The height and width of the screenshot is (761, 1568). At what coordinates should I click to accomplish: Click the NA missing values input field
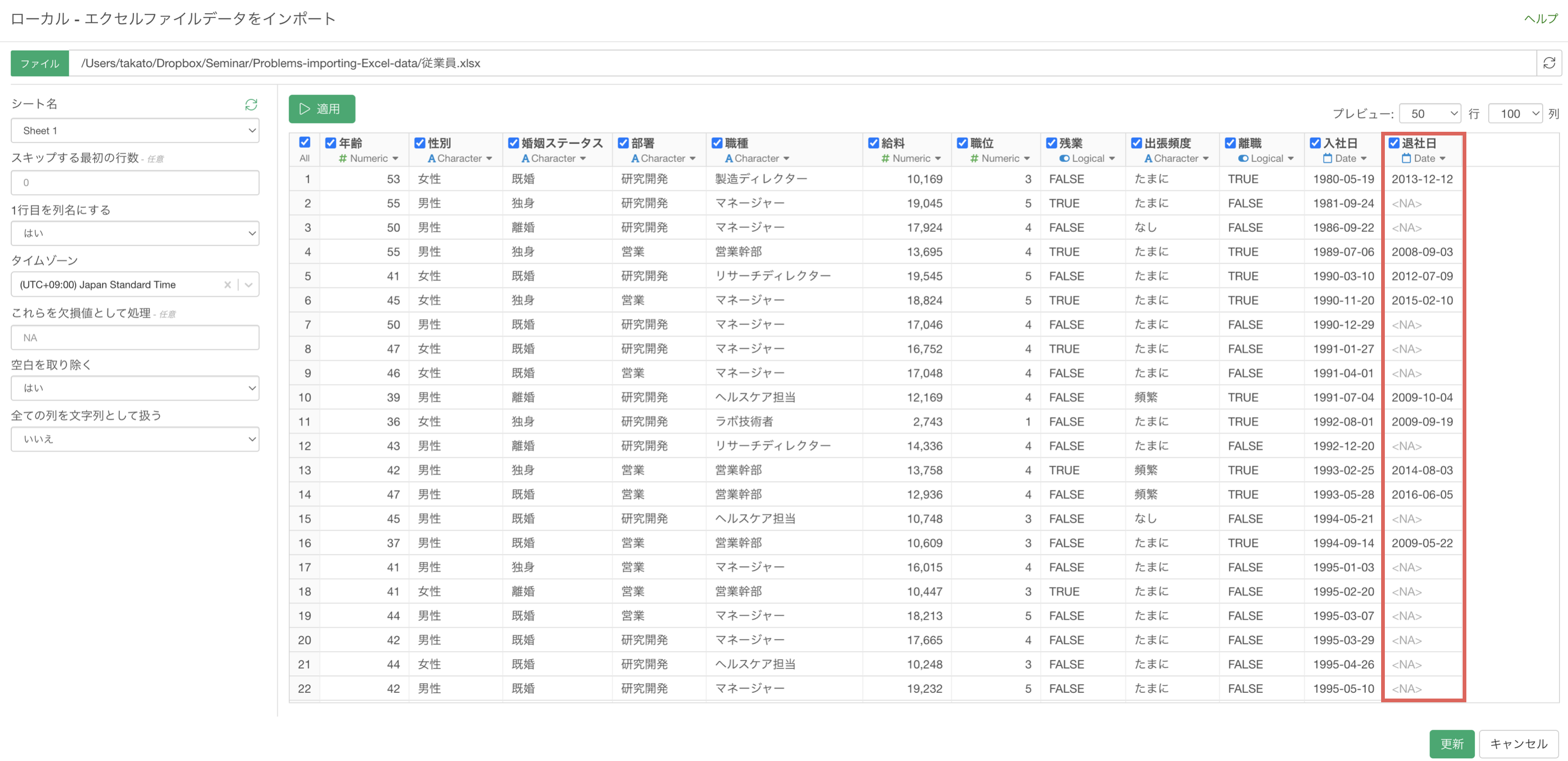pyautogui.click(x=135, y=338)
